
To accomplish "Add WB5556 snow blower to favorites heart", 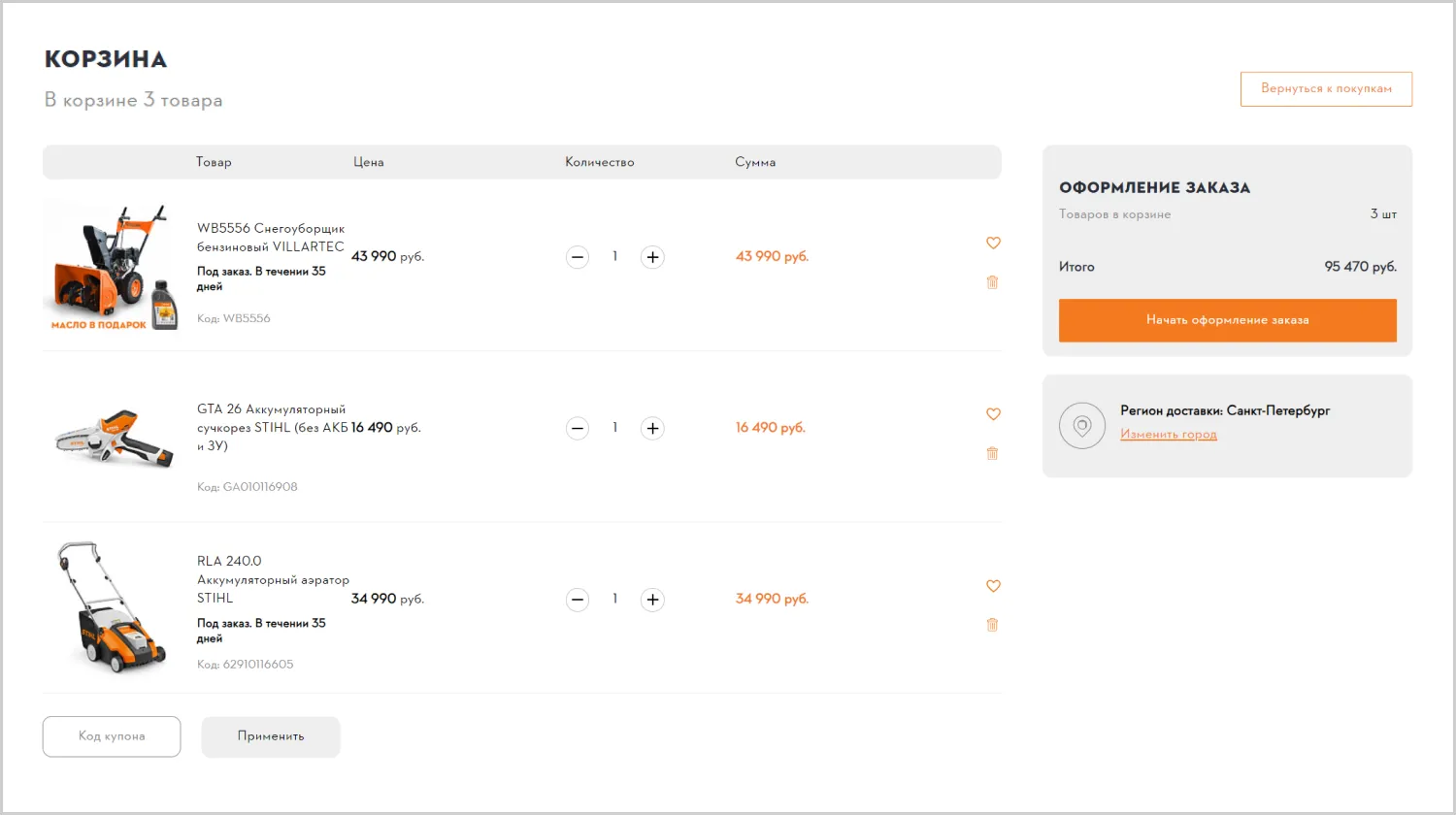I will click(x=993, y=243).
